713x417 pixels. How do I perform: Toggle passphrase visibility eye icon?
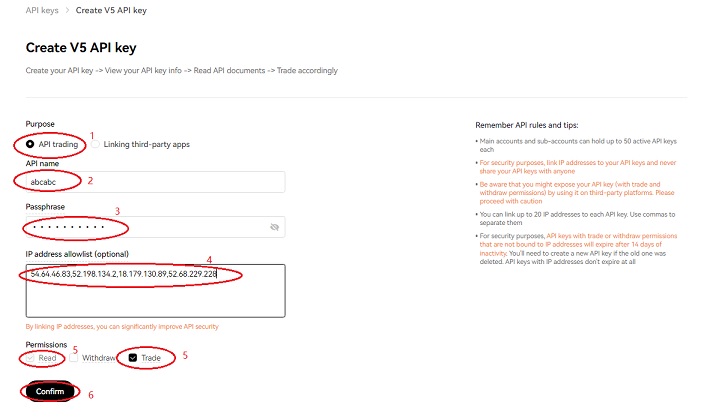[x=274, y=227]
